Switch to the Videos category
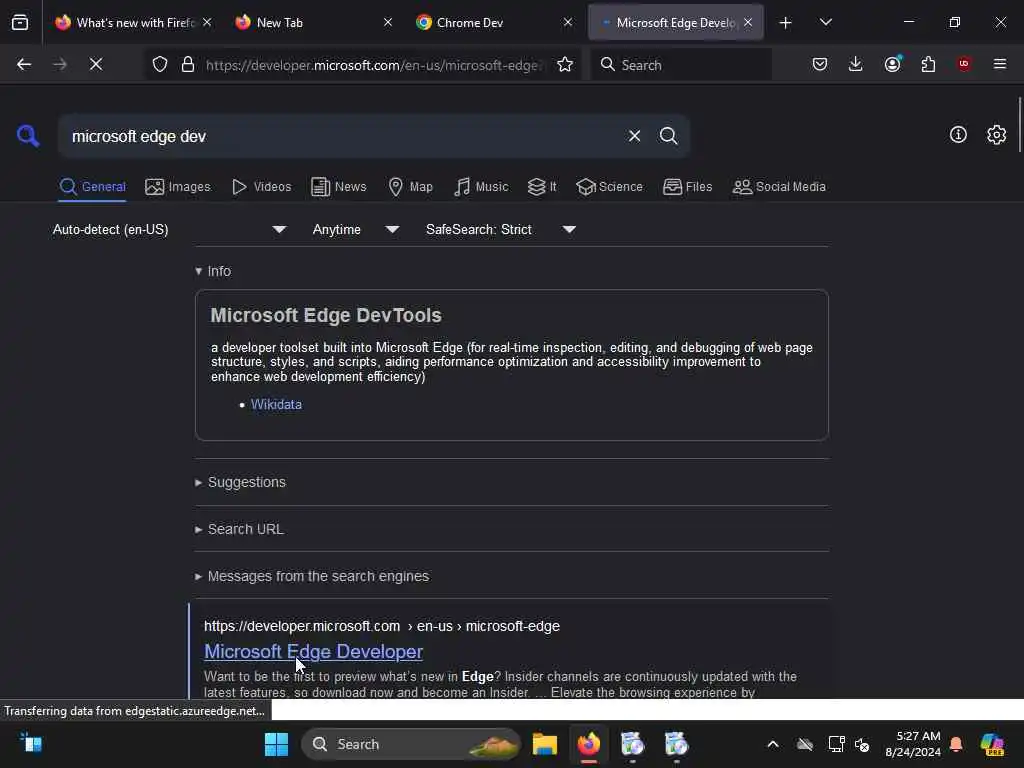 pos(261,187)
